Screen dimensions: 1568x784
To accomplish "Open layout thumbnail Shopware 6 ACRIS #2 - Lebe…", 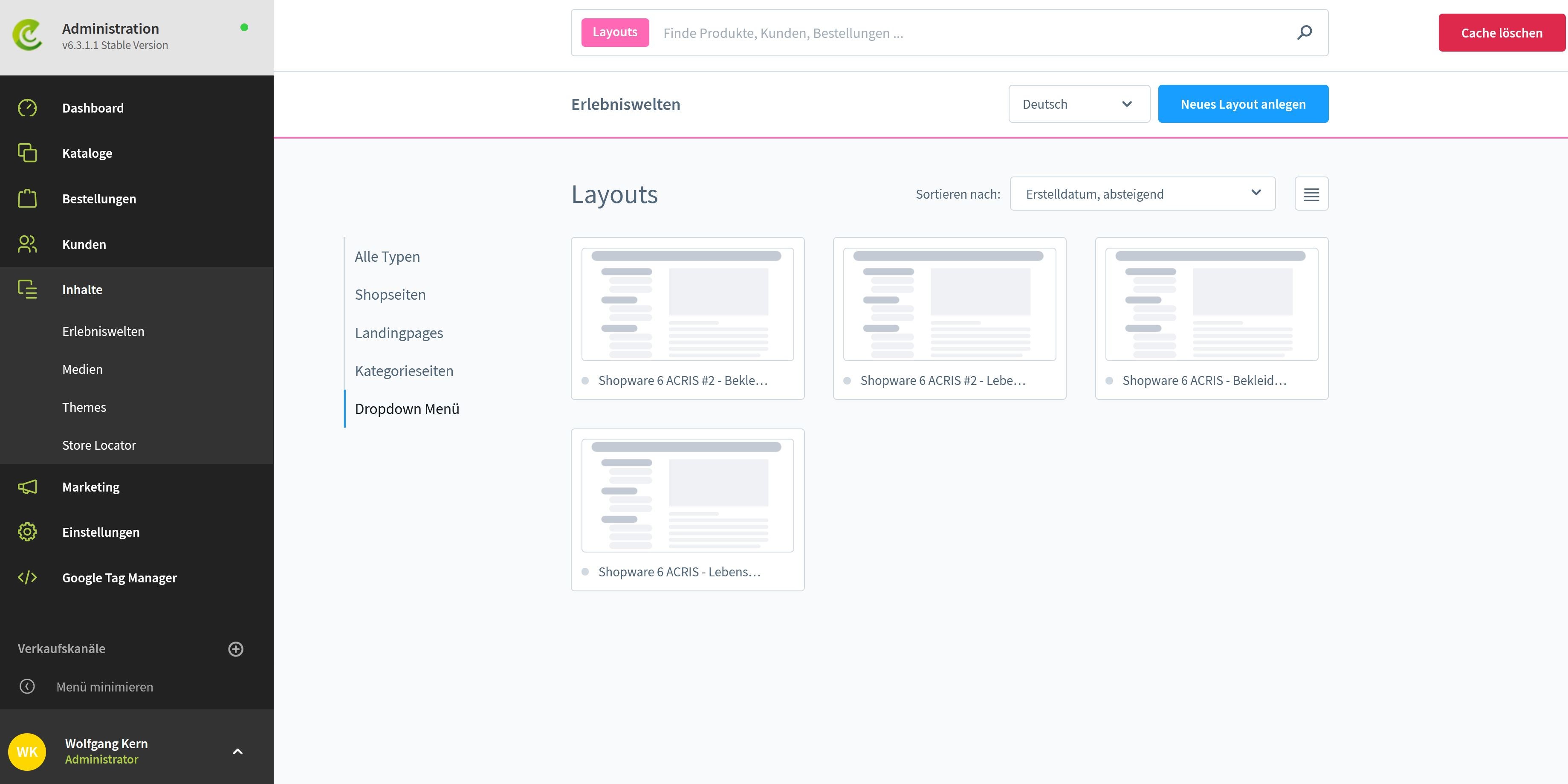I will [x=949, y=304].
